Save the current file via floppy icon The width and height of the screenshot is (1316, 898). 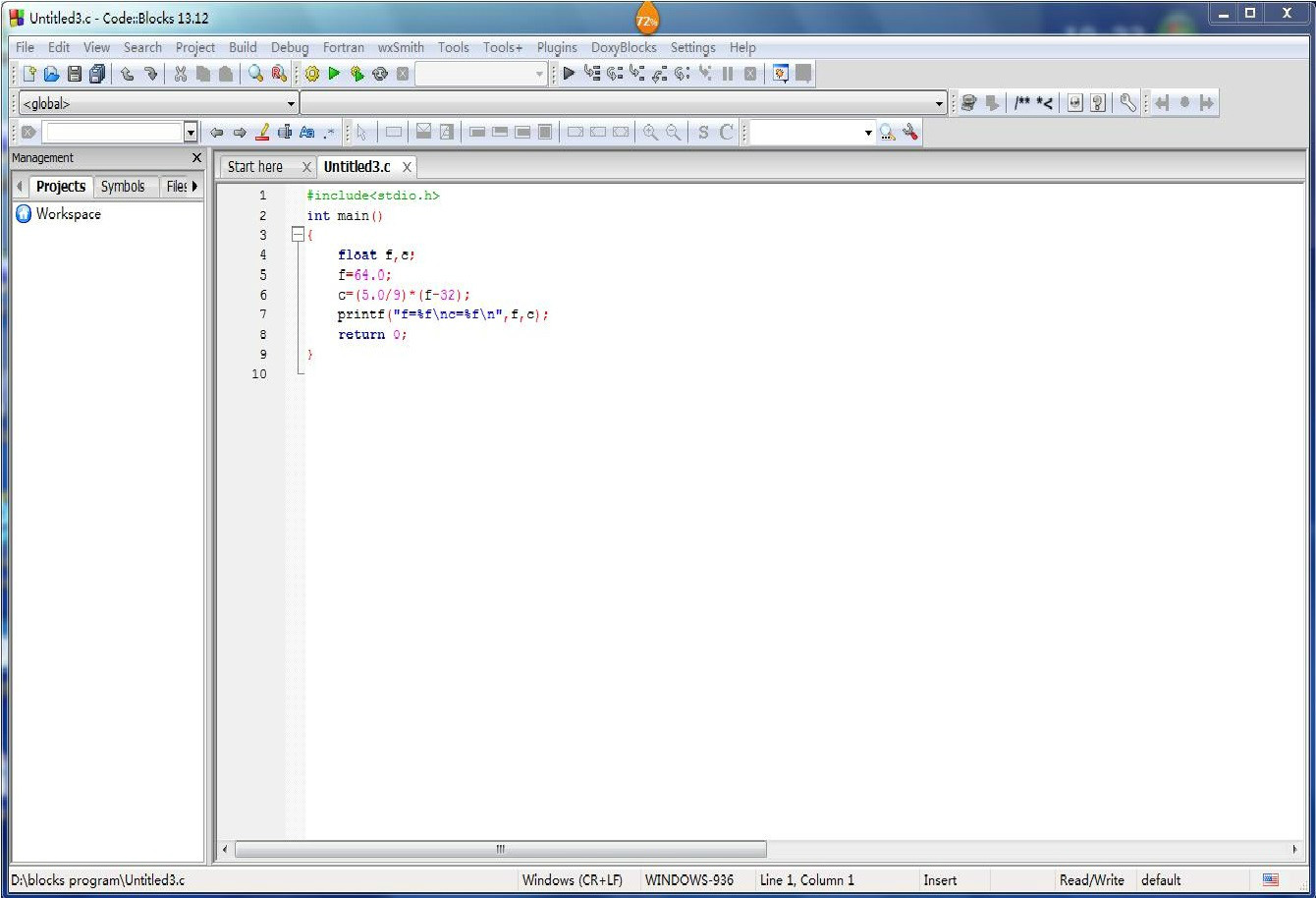(x=75, y=74)
